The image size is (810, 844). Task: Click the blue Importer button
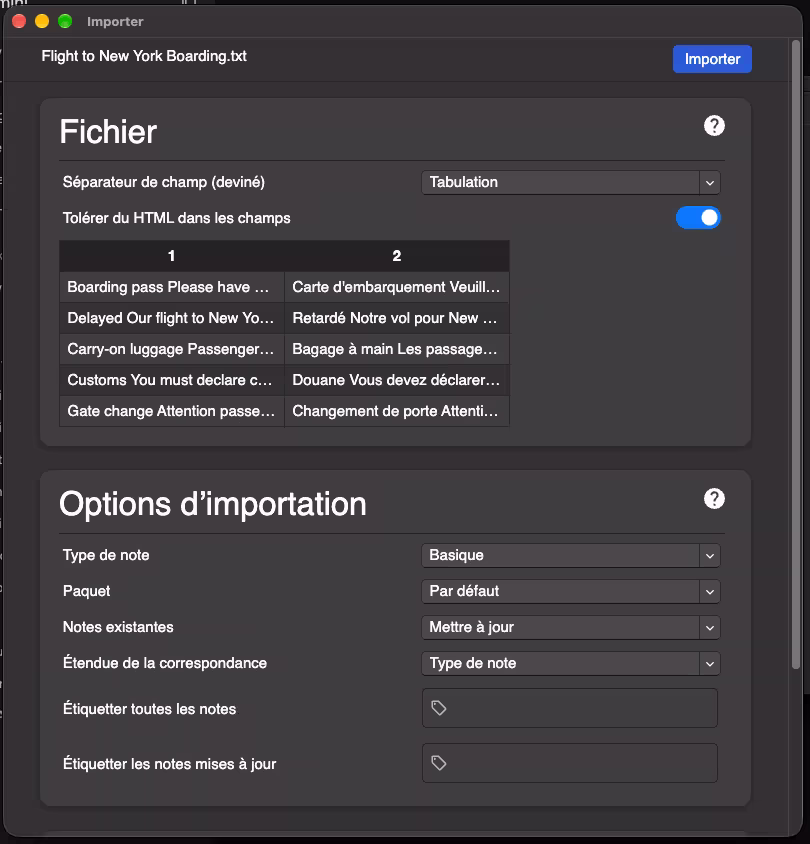click(712, 59)
